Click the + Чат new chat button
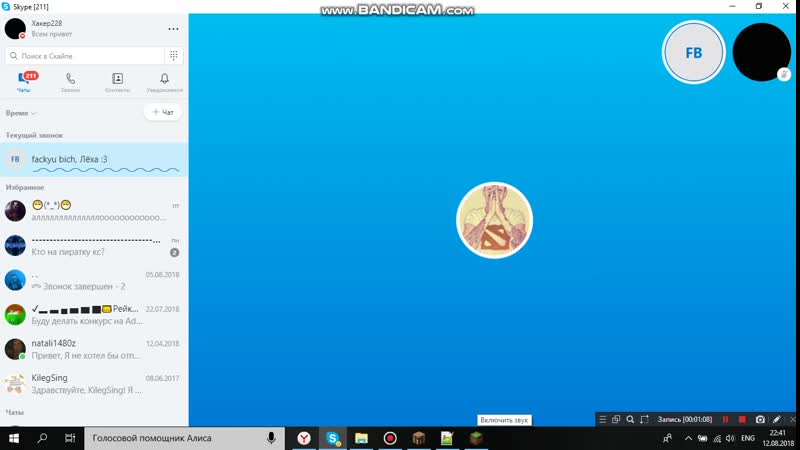The height and width of the screenshot is (450, 800). pyautogui.click(x=163, y=112)
